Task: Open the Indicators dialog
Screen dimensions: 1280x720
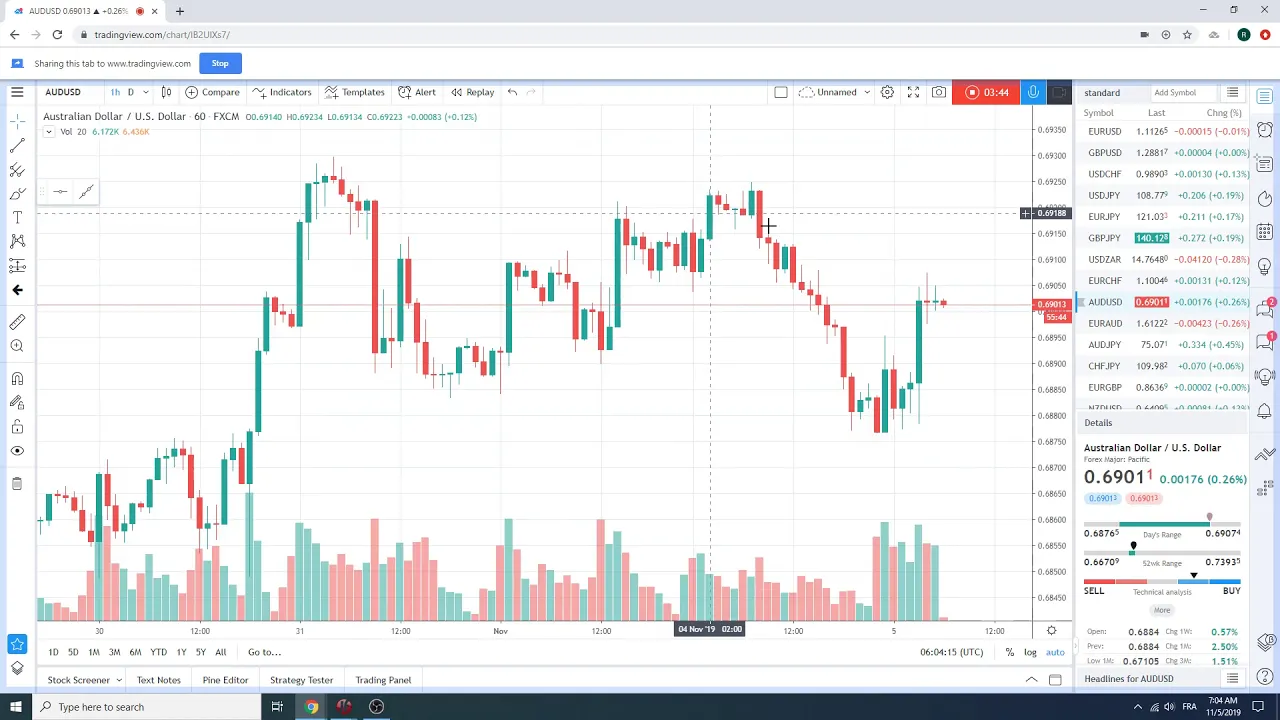Action: [282, 92]
